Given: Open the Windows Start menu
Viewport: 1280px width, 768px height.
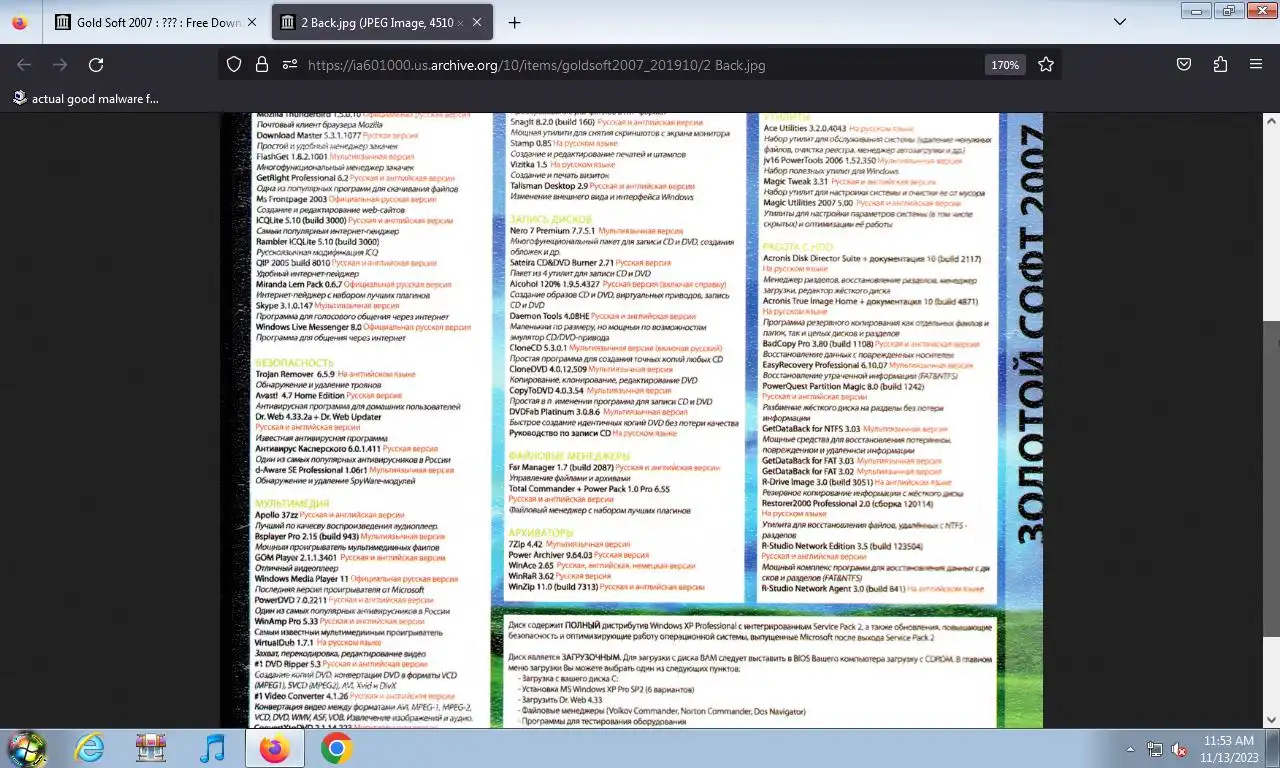Looking at the screenshot, I should pos(27,748).
